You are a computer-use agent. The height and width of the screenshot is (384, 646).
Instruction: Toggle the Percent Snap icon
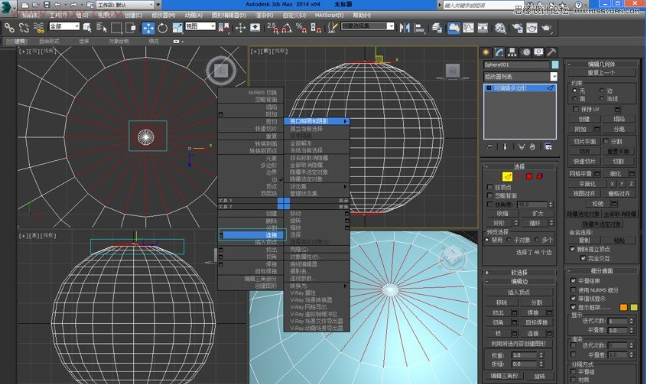(302, 28)
